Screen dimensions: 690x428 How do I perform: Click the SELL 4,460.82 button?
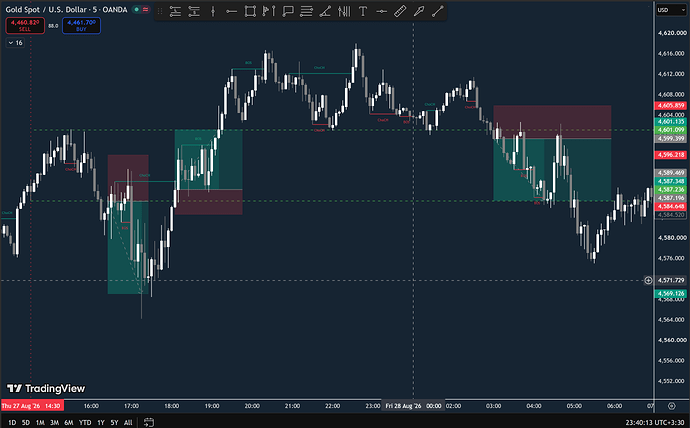coord(25,26)
